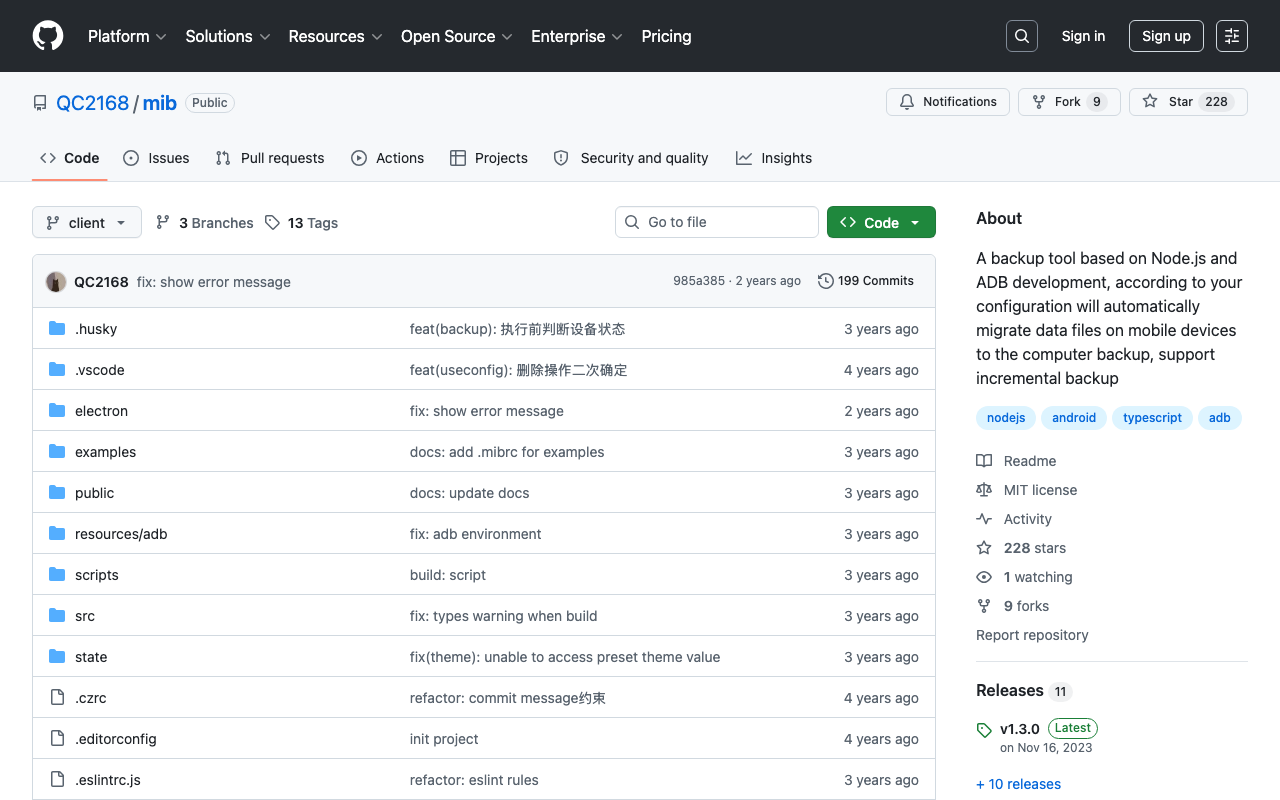Click the Report repository link
Screen dimensions: 1280x800
[x=1032, y=635]
